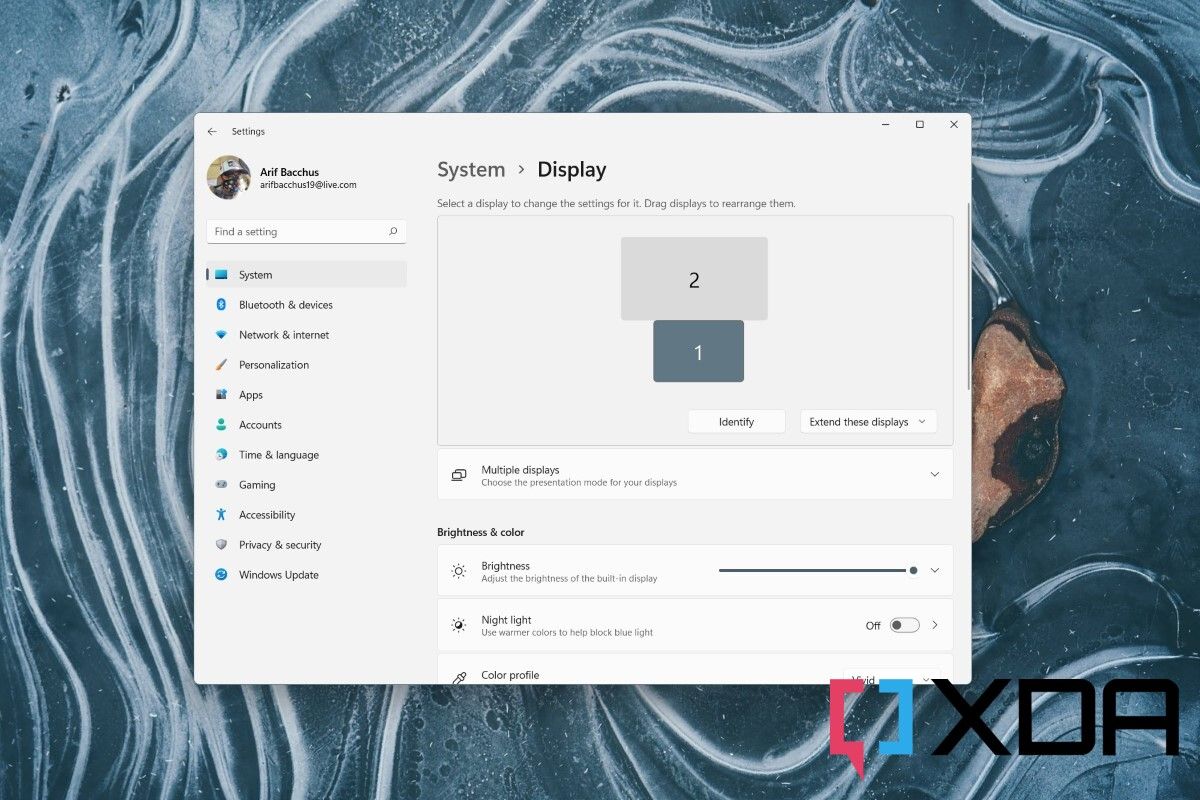Select the Apps icon in the sidebar
This screenshot has width=1200, height=800.
click(220, 394)
